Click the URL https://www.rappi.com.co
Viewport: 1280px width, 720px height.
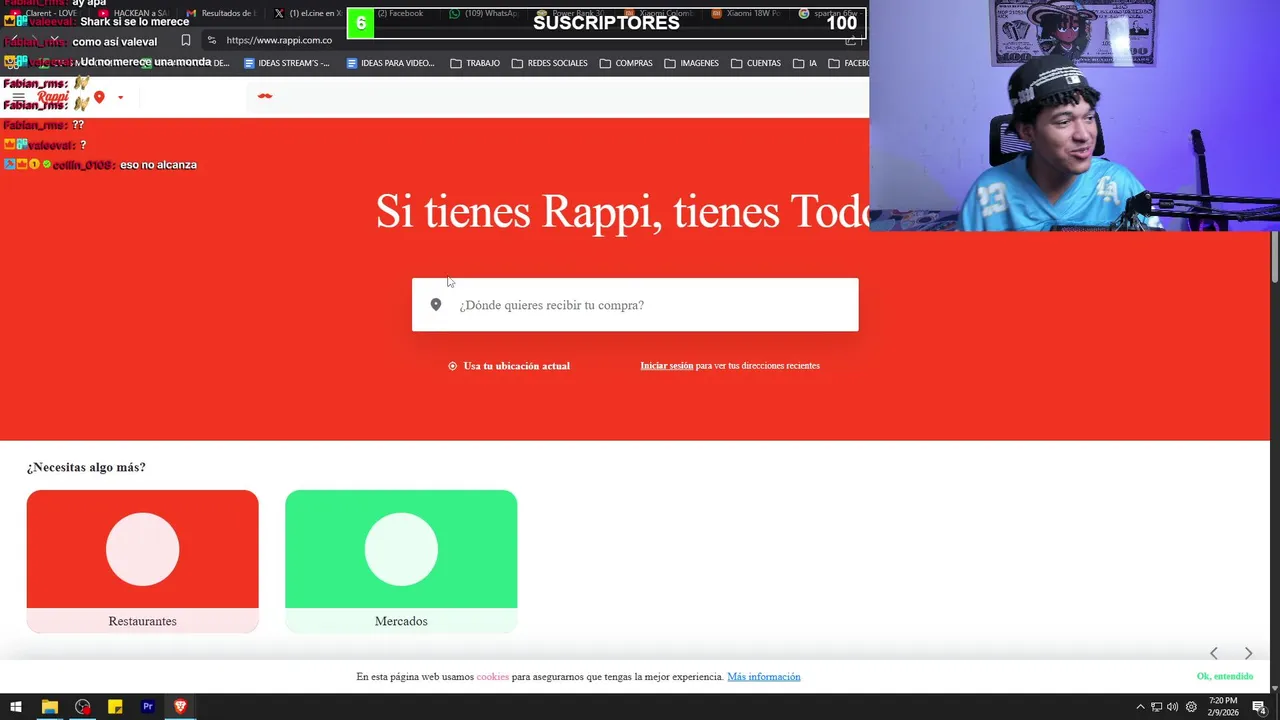(279, 40)
